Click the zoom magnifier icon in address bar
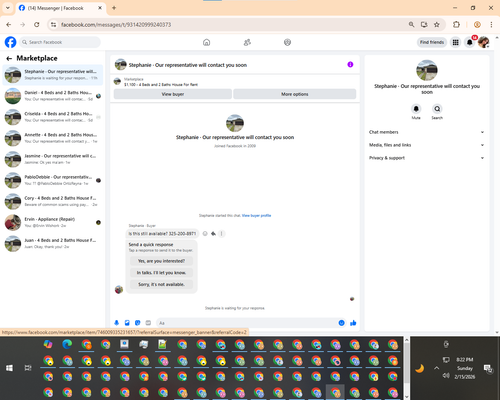 pyautogui.click(x=411, y=25)
